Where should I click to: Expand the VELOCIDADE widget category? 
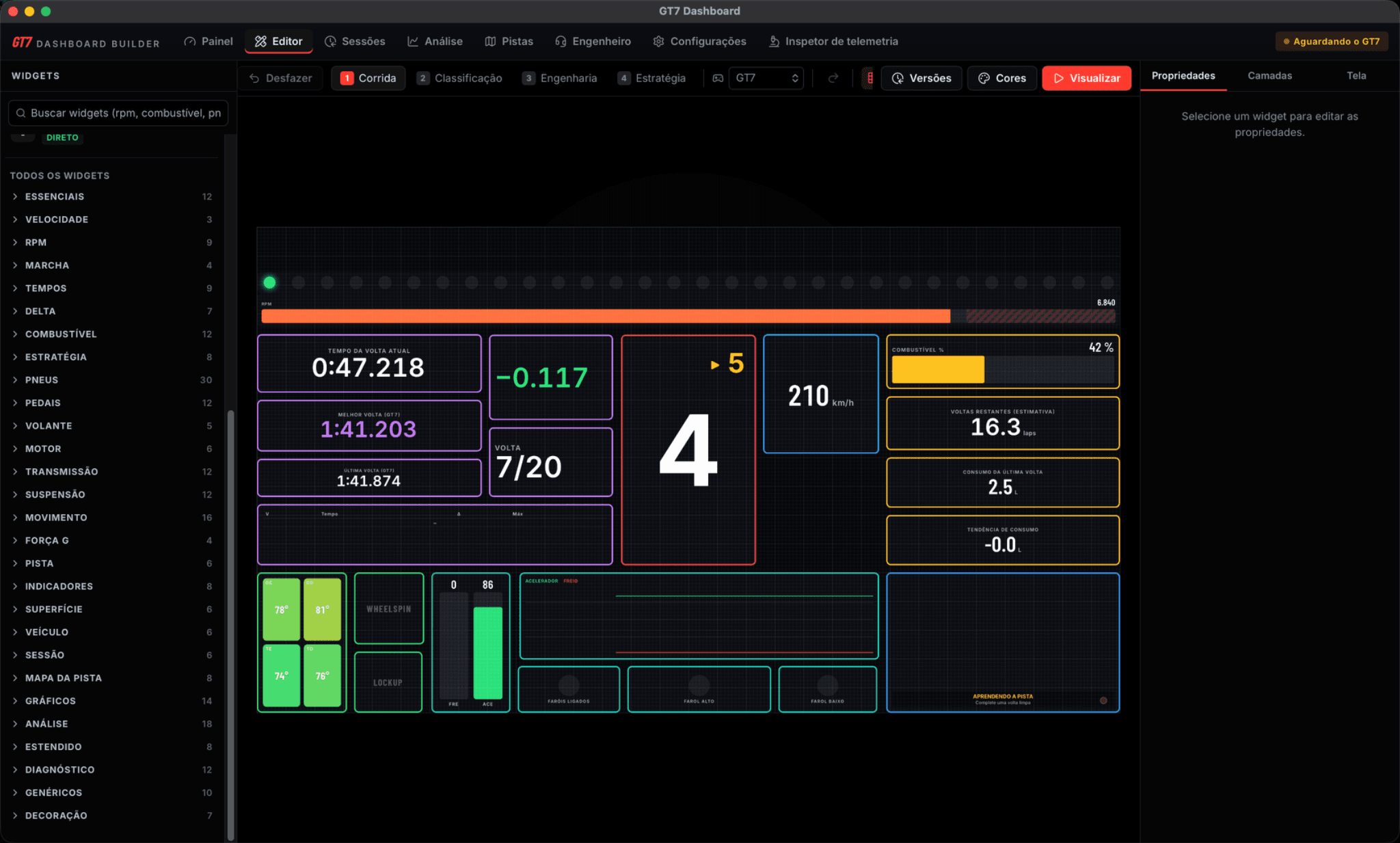tap(112, 219)
